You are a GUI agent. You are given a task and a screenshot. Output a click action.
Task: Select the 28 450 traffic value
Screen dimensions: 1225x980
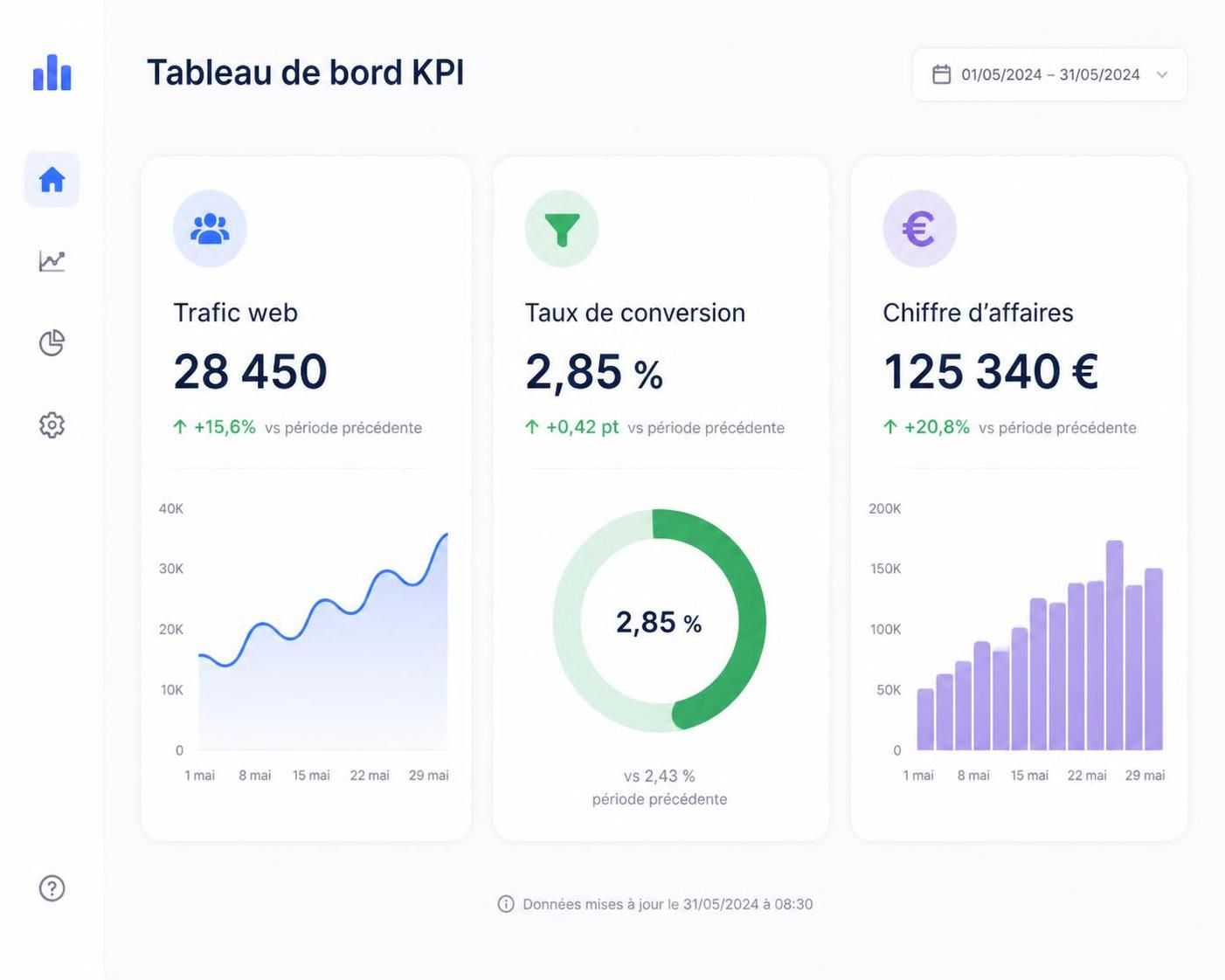click(x=250, y=371)
